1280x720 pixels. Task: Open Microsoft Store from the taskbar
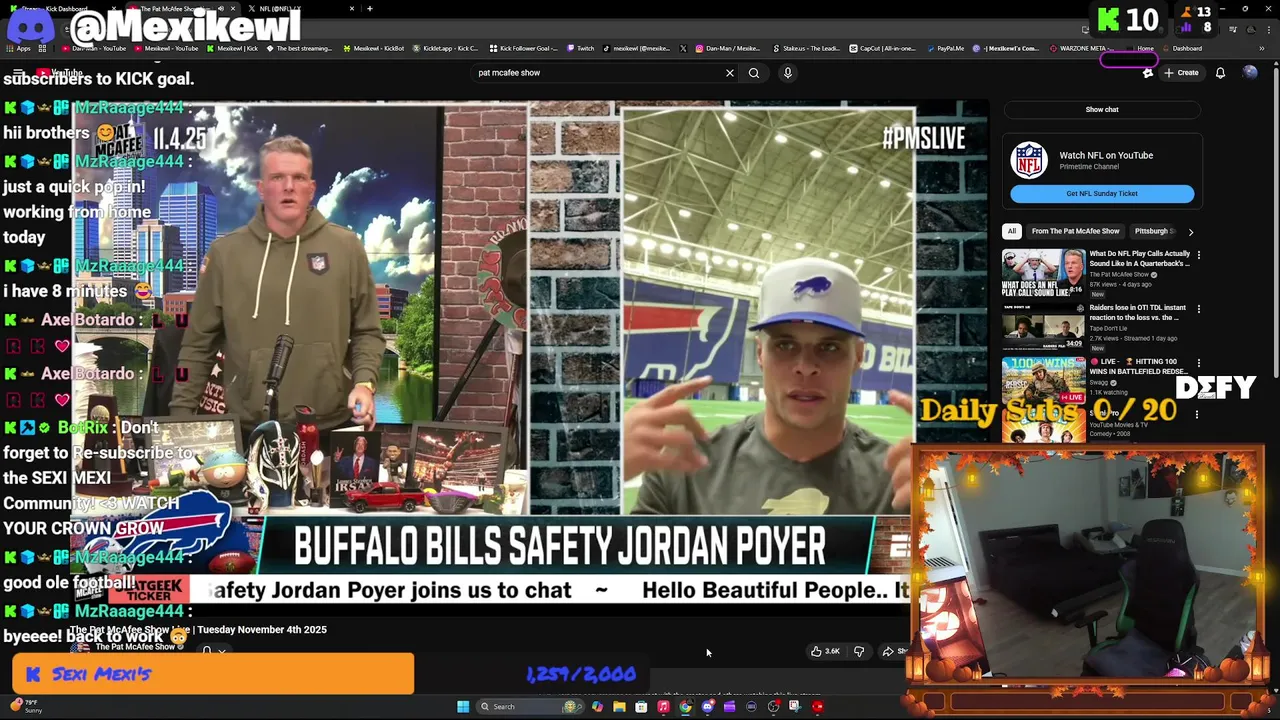(641, 707)
